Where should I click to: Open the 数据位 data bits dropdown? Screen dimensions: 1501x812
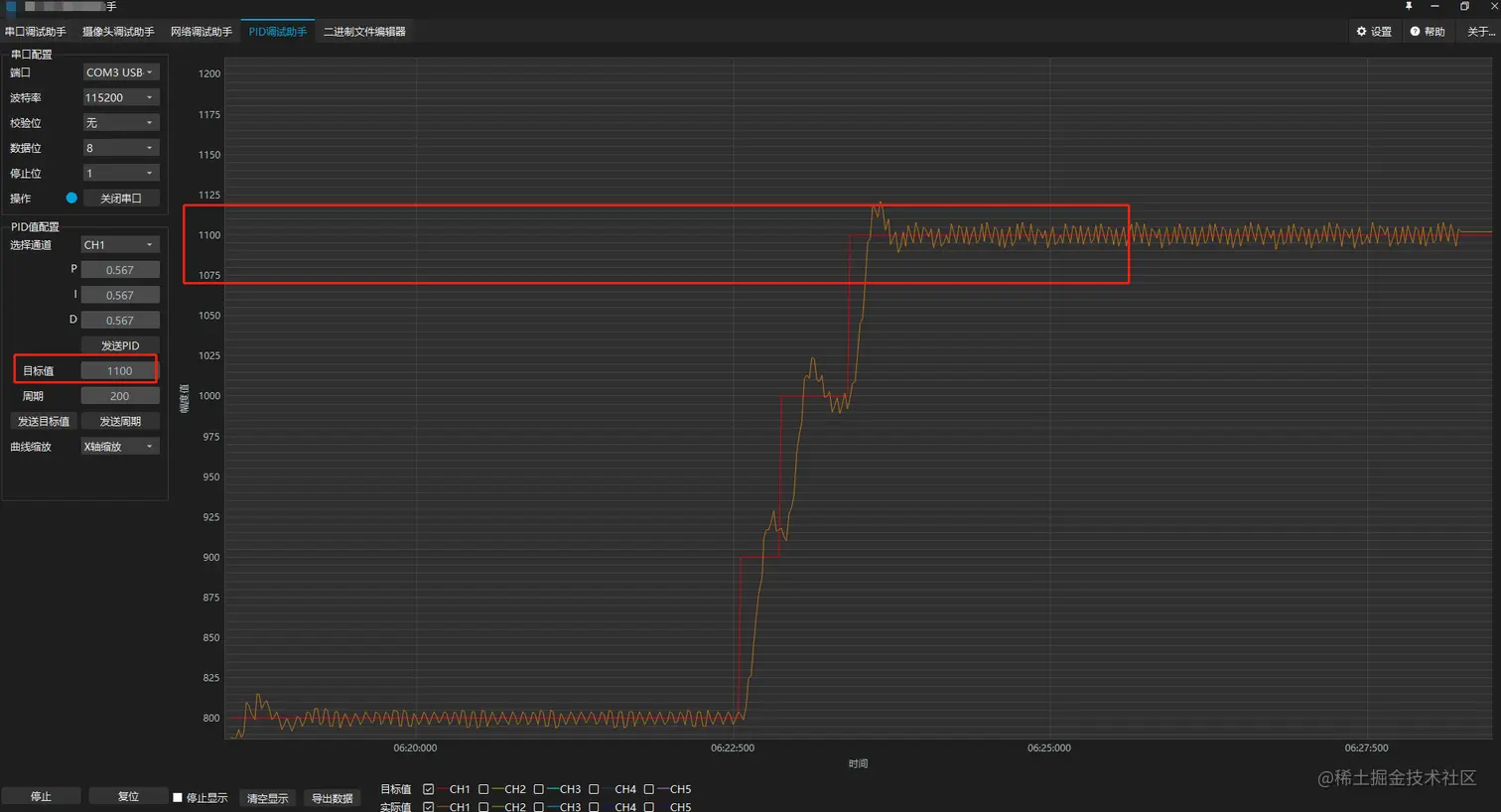pos(120,148)
